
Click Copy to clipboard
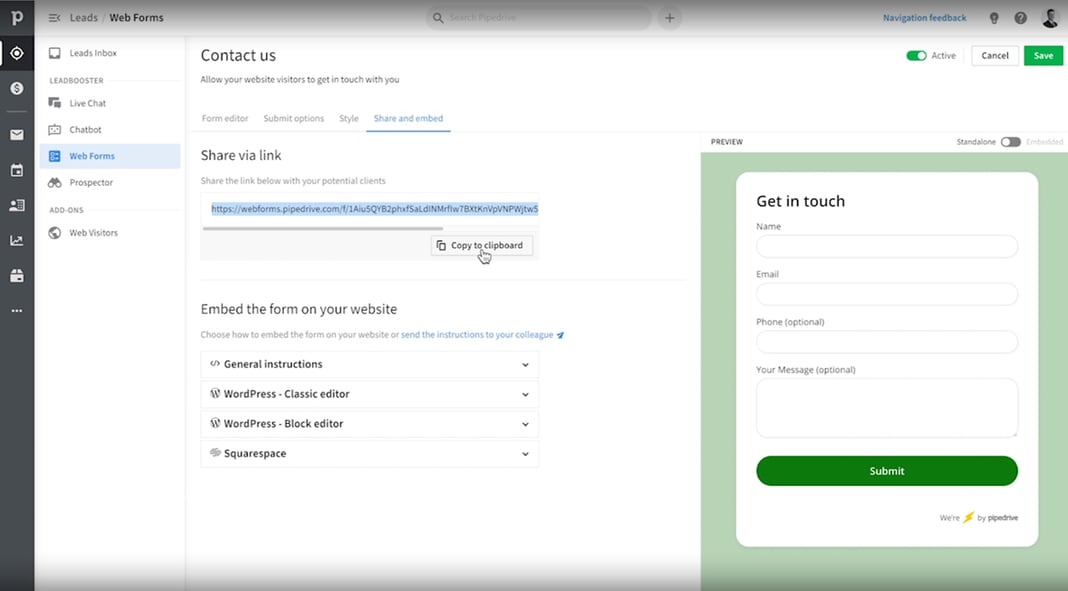pos(481,245)
